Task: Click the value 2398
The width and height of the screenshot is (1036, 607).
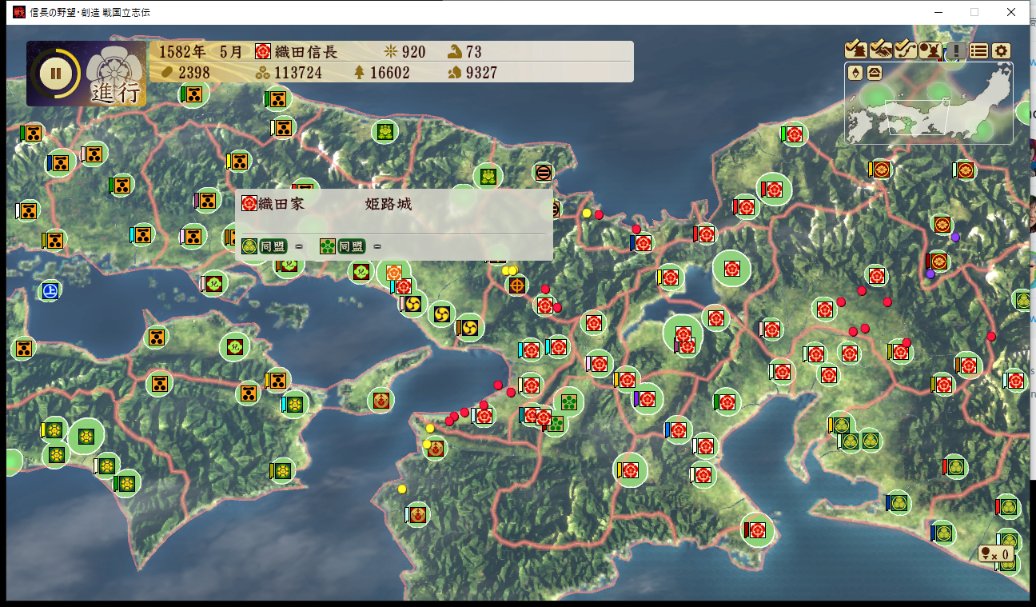Action: pyautogui.click(x=194, y=73)
